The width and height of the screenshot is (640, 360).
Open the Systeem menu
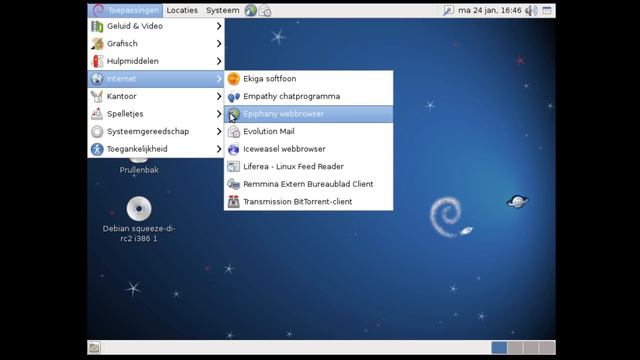click(x=222, y=10)
